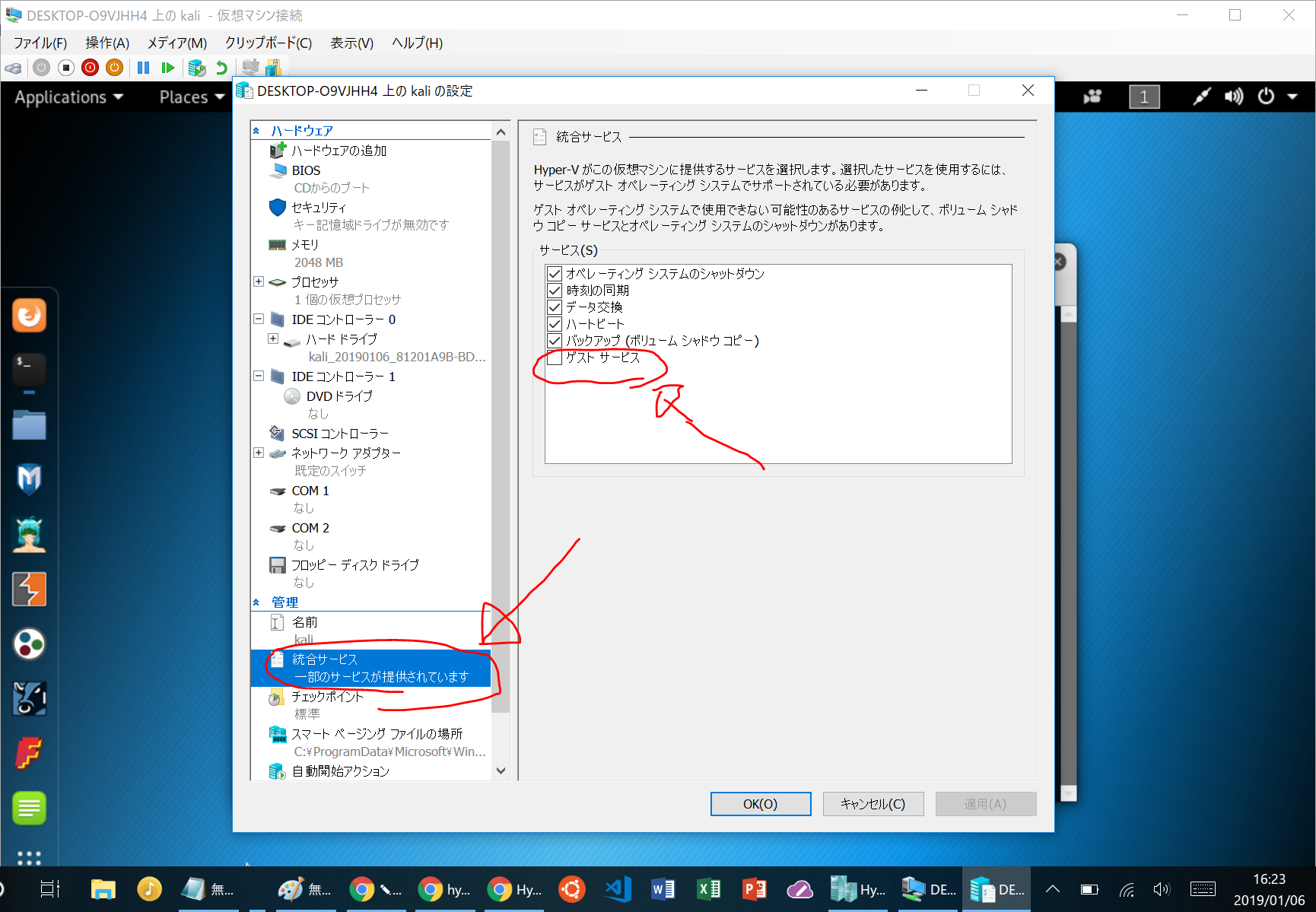
Task: Click the orange Save state toolbar icon
Action: click(114, 68)
